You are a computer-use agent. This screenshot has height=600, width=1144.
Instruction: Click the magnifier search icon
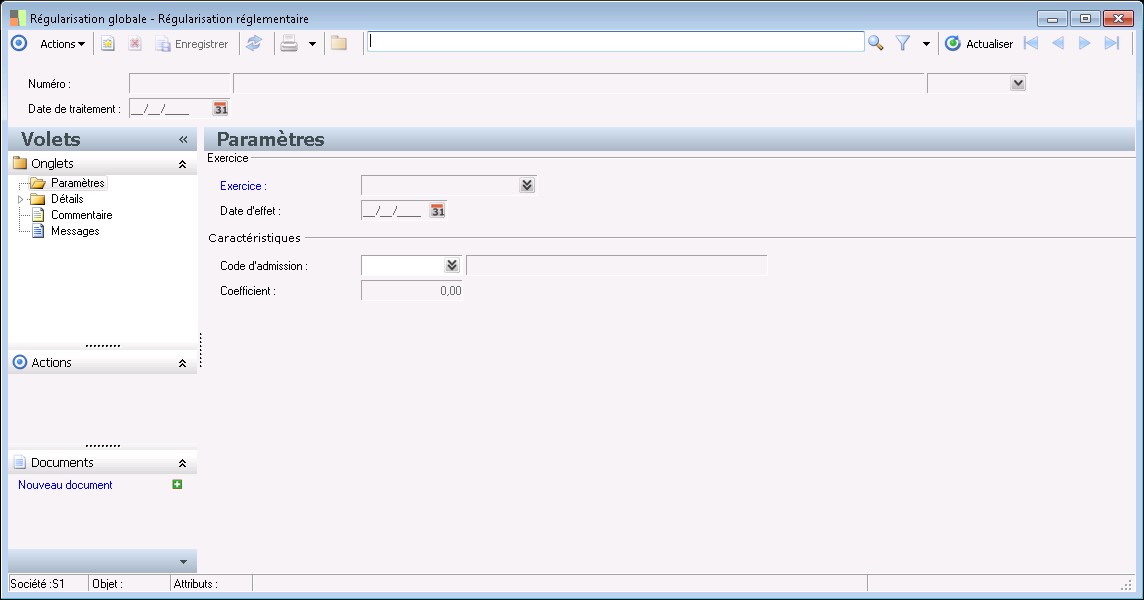pyautogui.click(x=876, y=43)
